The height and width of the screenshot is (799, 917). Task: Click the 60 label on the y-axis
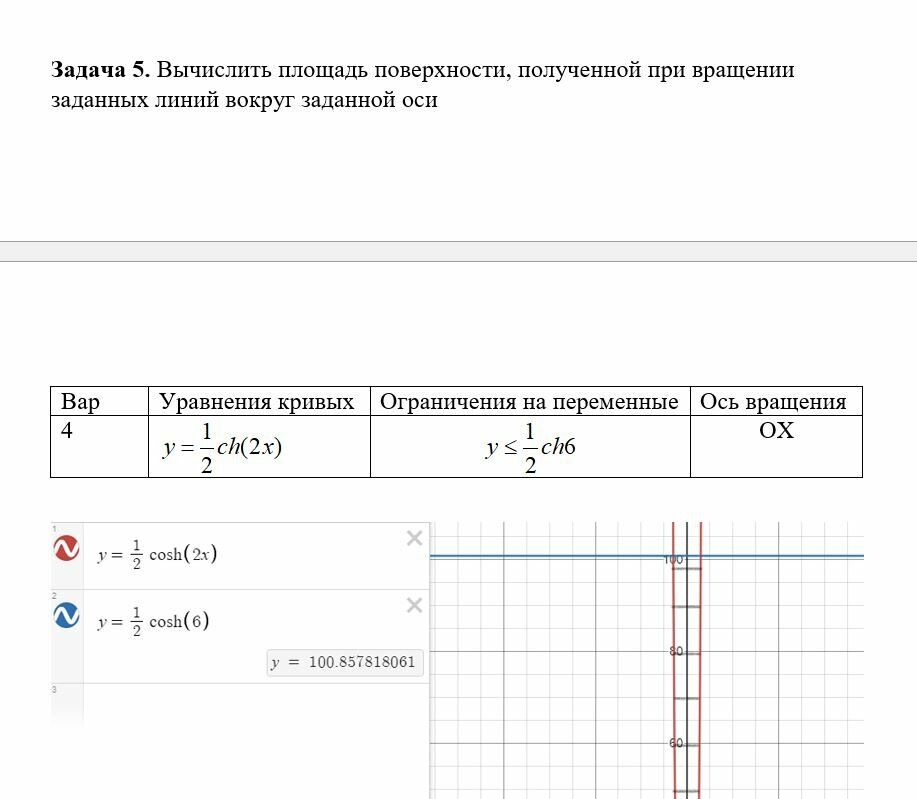point(676,743)
